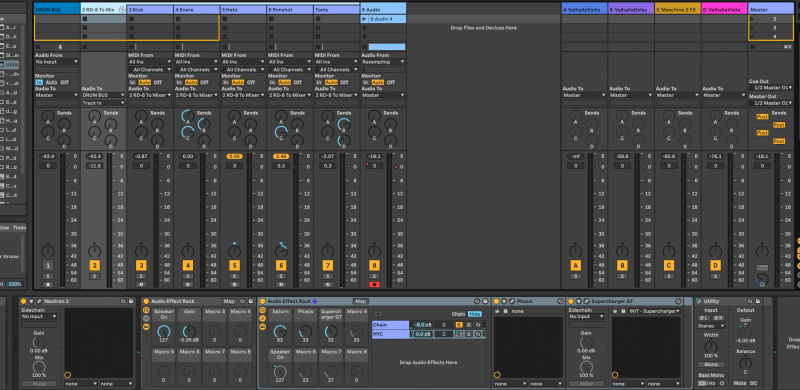Open 8 Audio Resampling input dropdown
The image size is (800, 390).
(383, 62)
